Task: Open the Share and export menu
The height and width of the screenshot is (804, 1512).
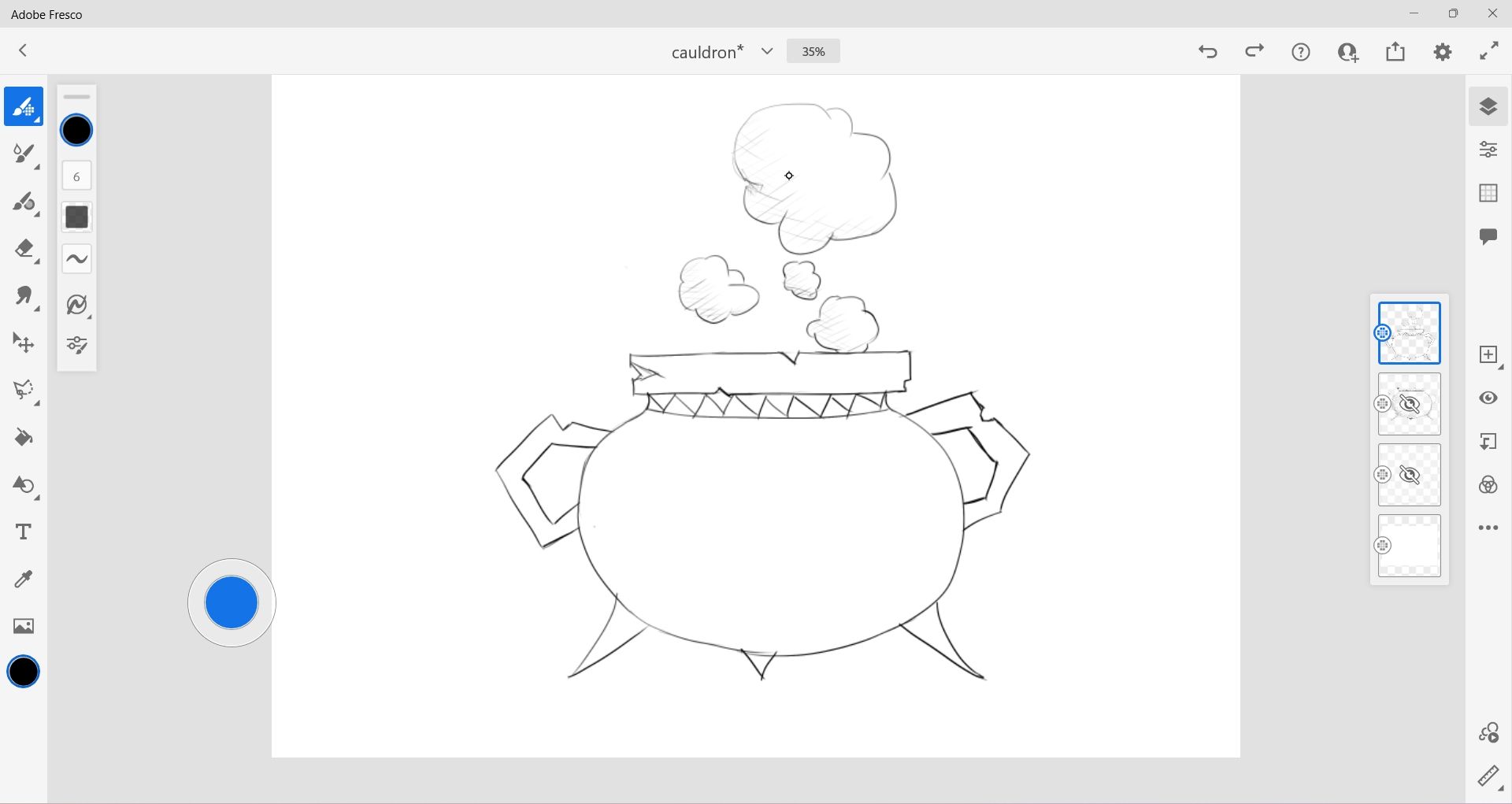Action: [x=1395, y=52]
